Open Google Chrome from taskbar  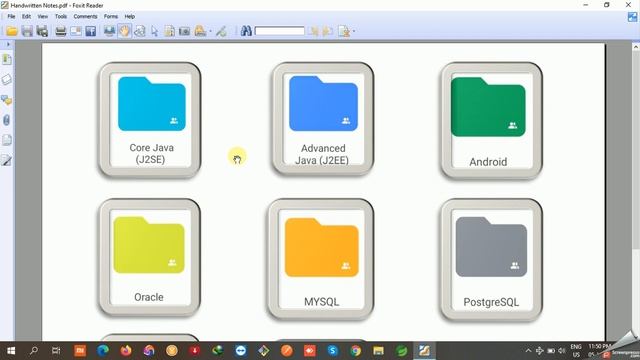tap(356, 351)
